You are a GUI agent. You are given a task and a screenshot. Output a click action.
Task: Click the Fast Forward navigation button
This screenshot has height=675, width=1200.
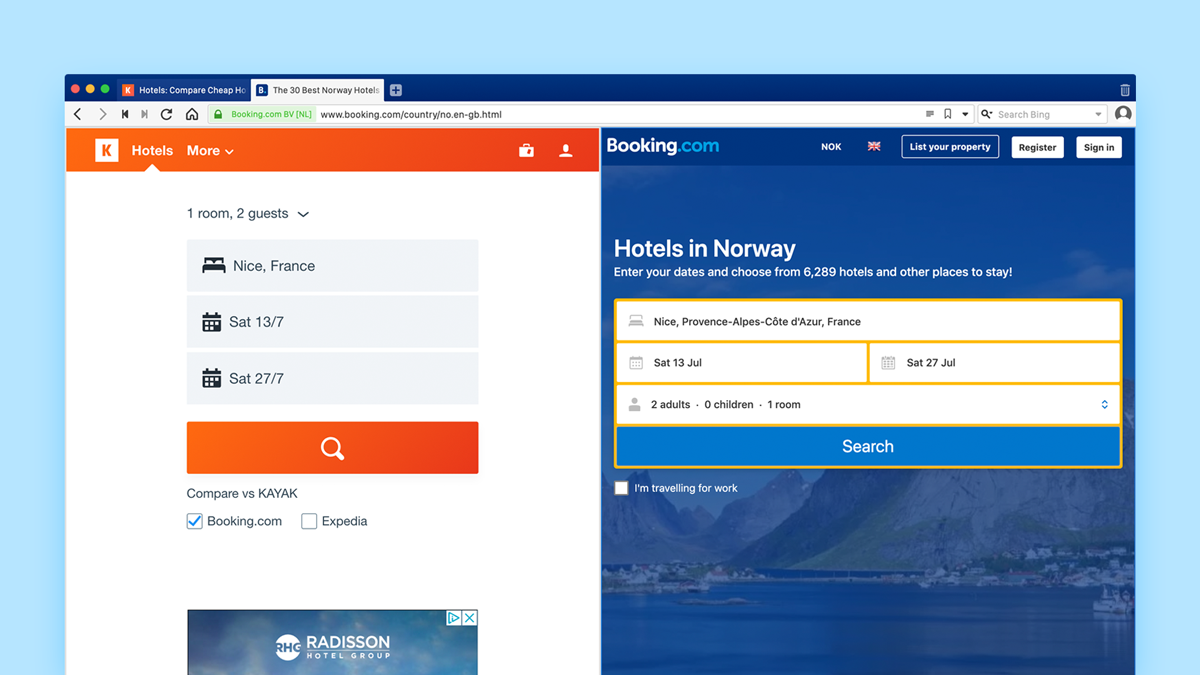pos(144,115)
